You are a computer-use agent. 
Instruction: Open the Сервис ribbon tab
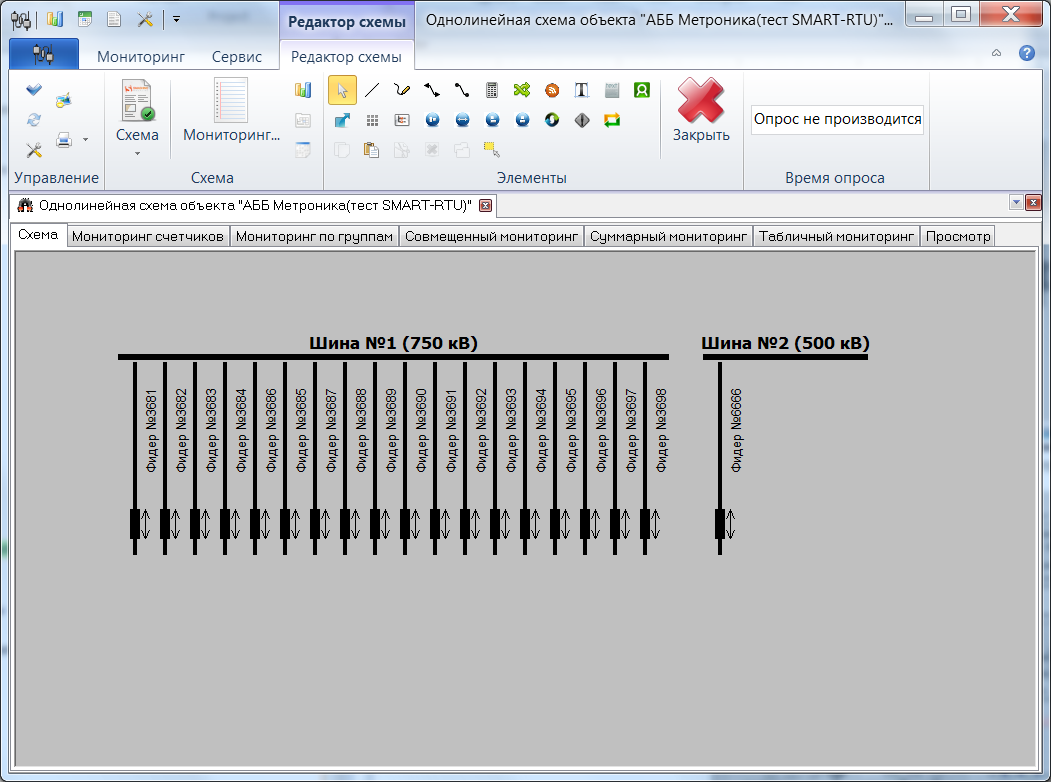coord(236,57)
